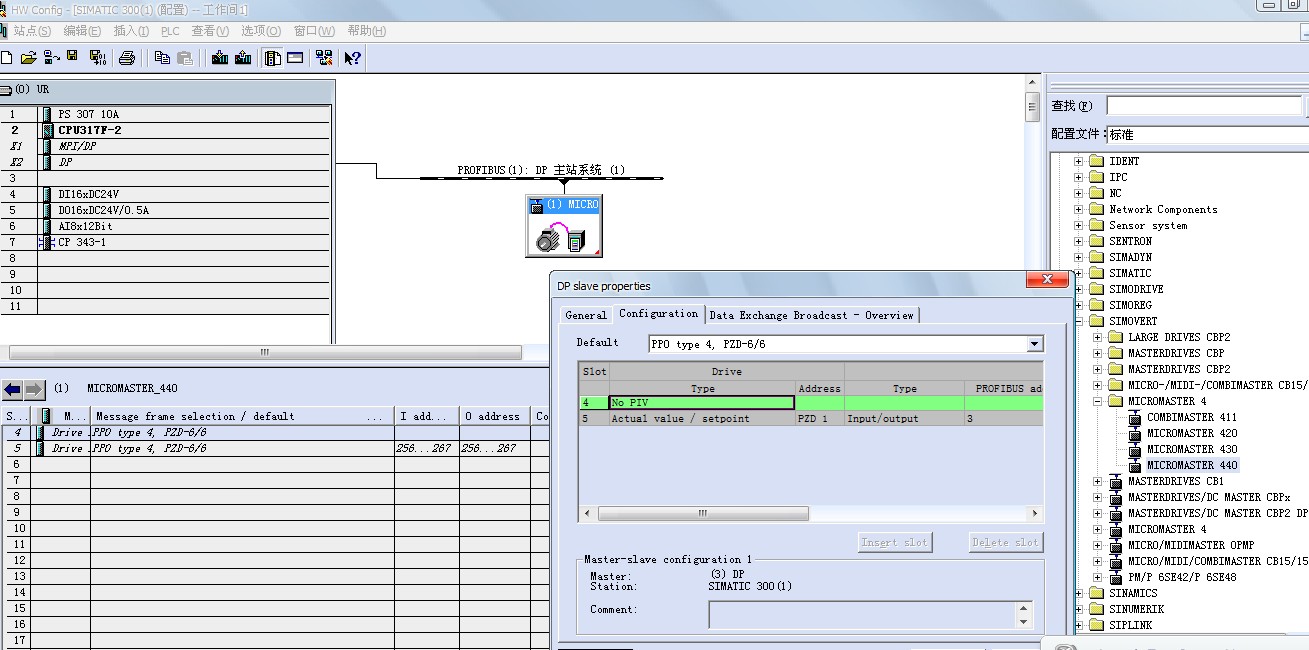
Task: Open the 站点(S) menu
Action: [32, 31]
